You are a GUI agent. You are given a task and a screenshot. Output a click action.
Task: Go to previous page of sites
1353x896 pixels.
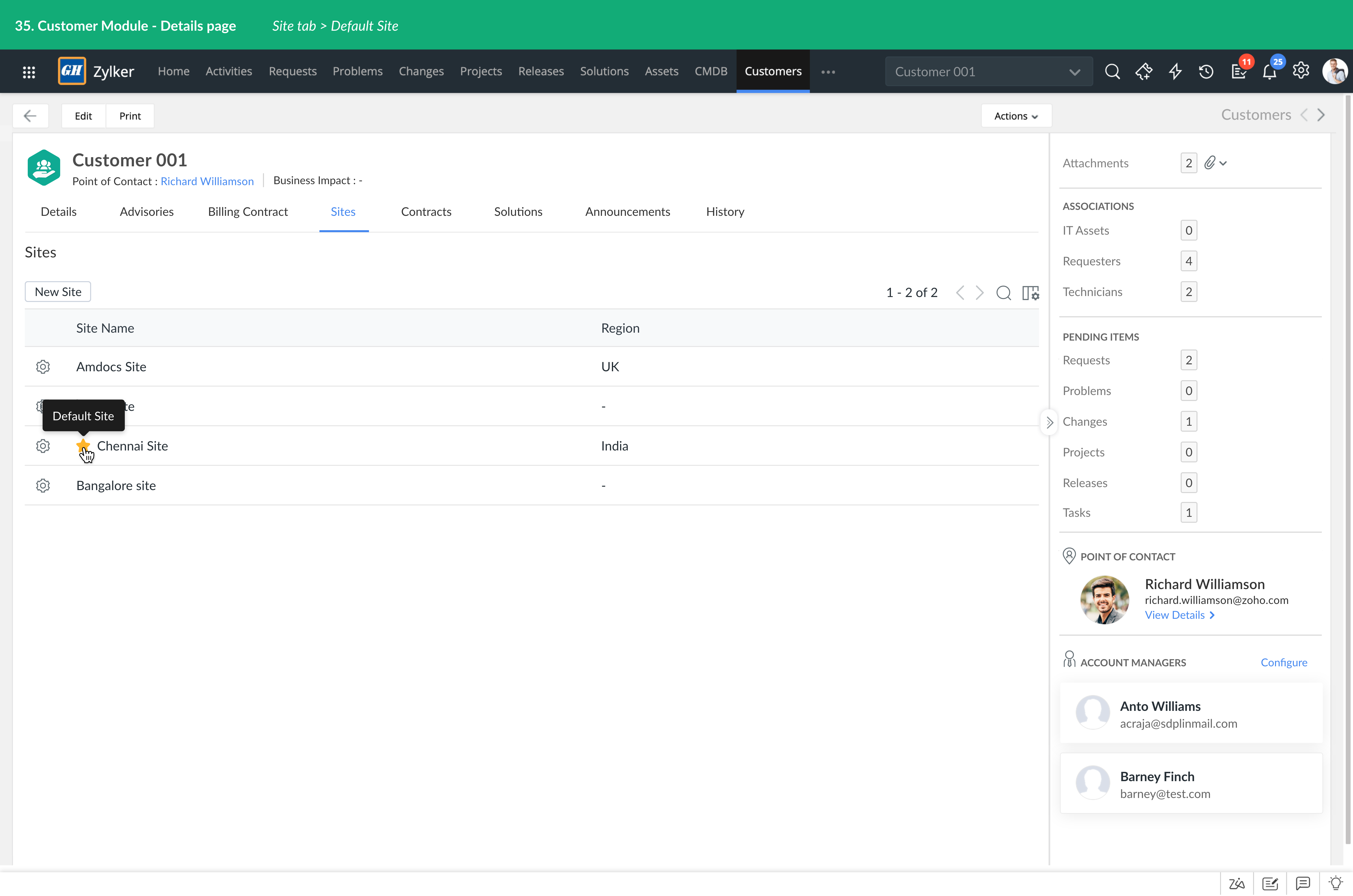pyautogui.click(x=960, y=293)
